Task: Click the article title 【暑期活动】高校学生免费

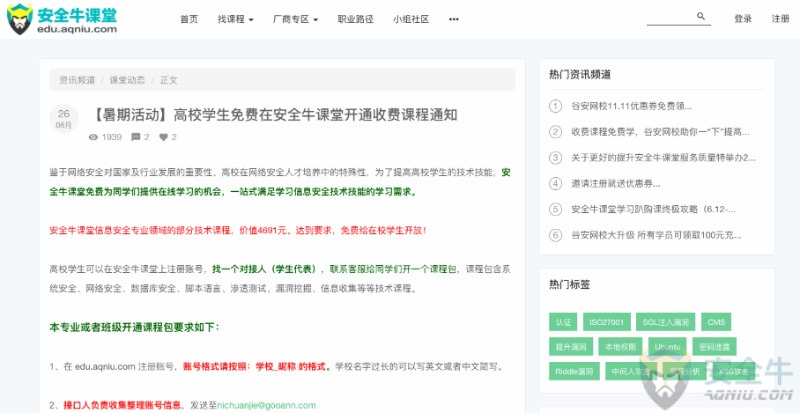Action: (274, 115)
